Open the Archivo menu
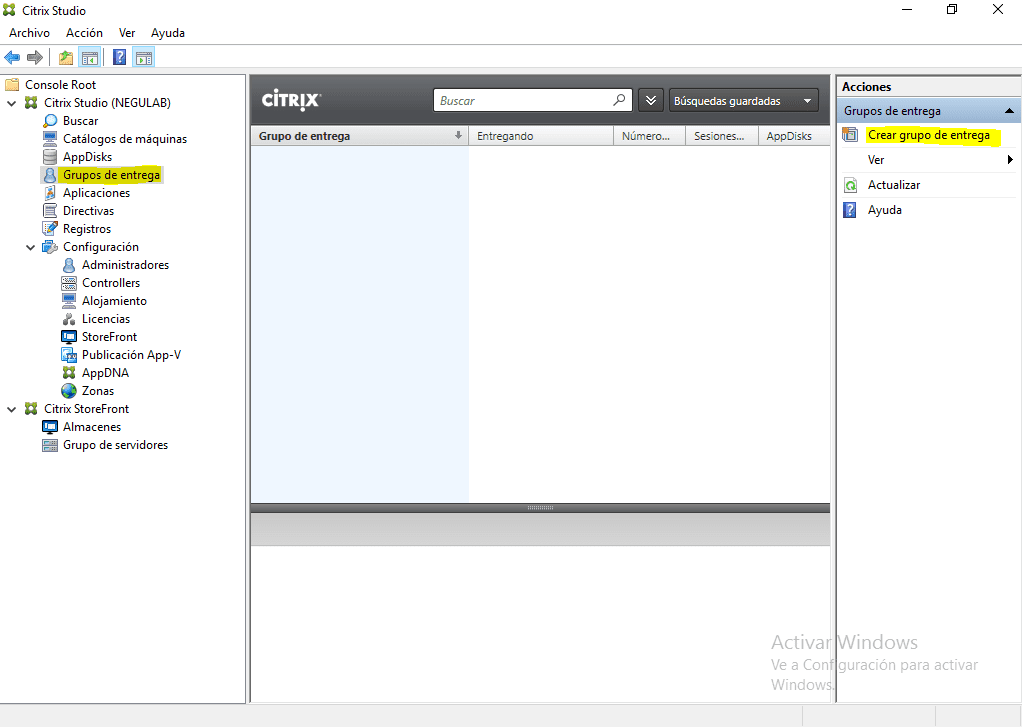Screen dimensions: 1022x727 tap(29, 32)
